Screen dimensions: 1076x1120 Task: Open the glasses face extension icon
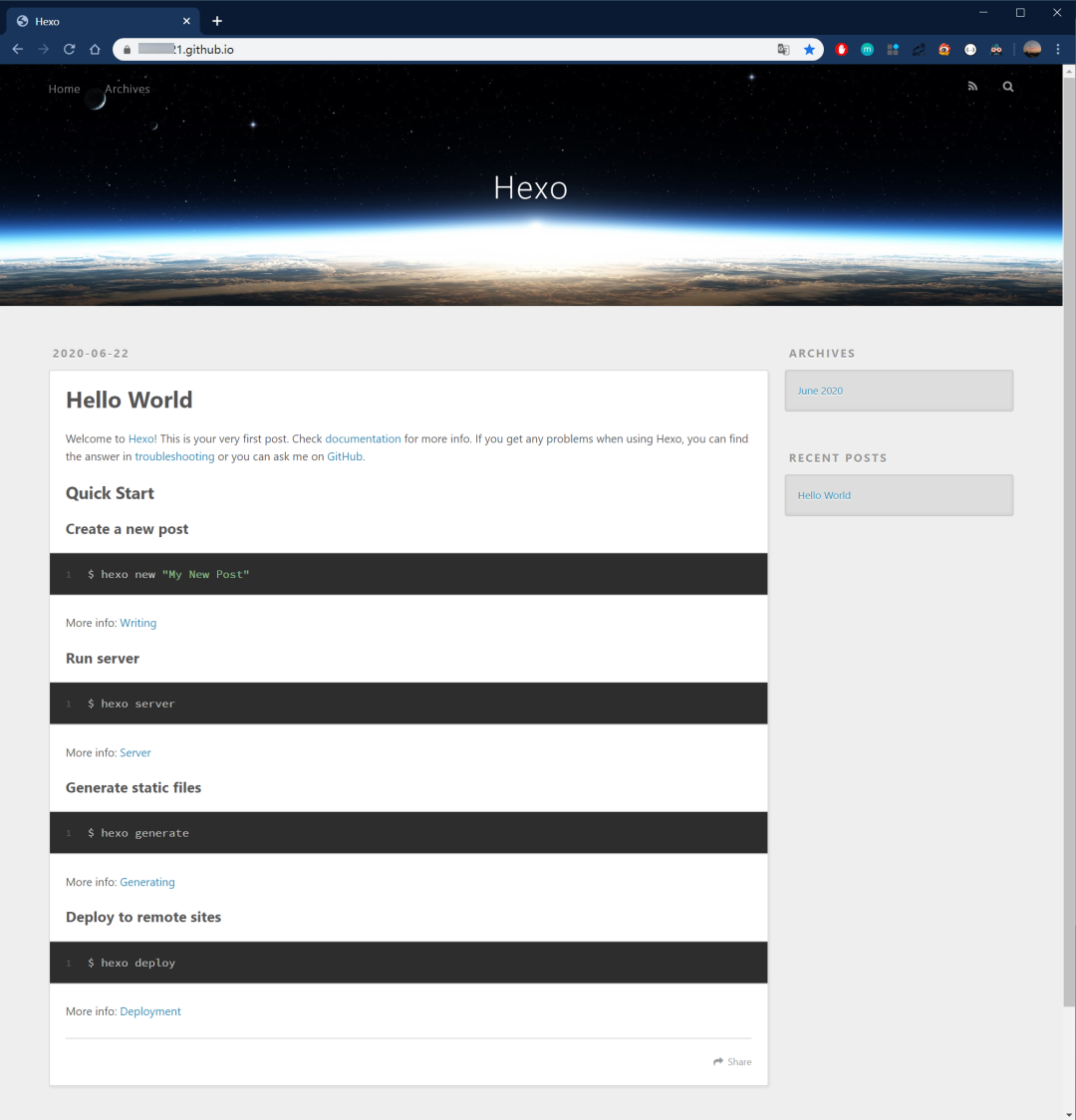[996, 49]
